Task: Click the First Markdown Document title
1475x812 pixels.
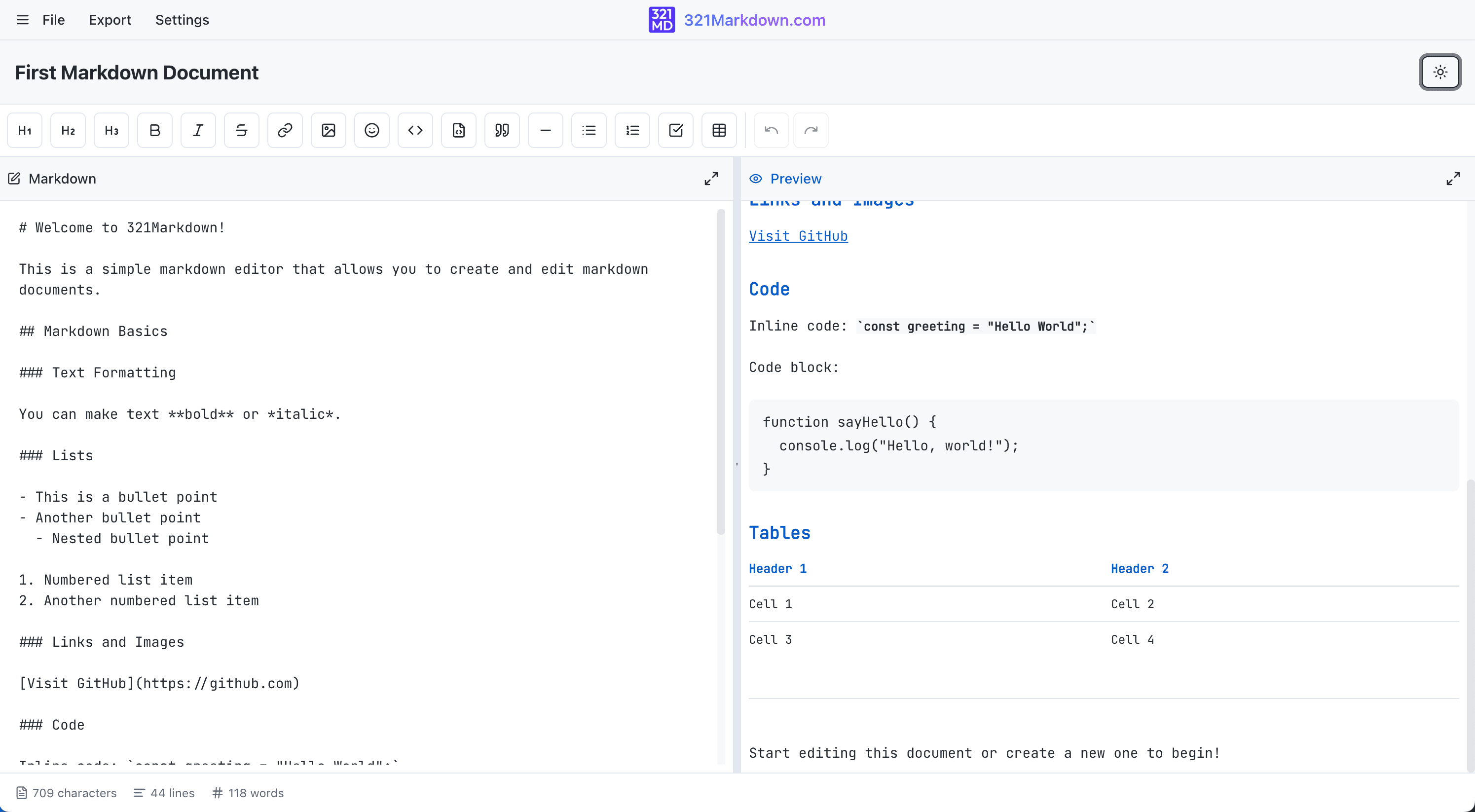Action: click(x=136, y=73)
